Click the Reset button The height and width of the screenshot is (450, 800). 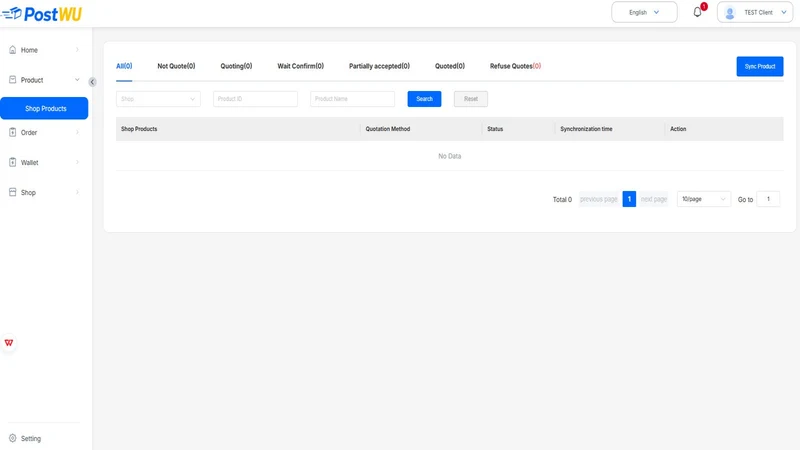471,99
